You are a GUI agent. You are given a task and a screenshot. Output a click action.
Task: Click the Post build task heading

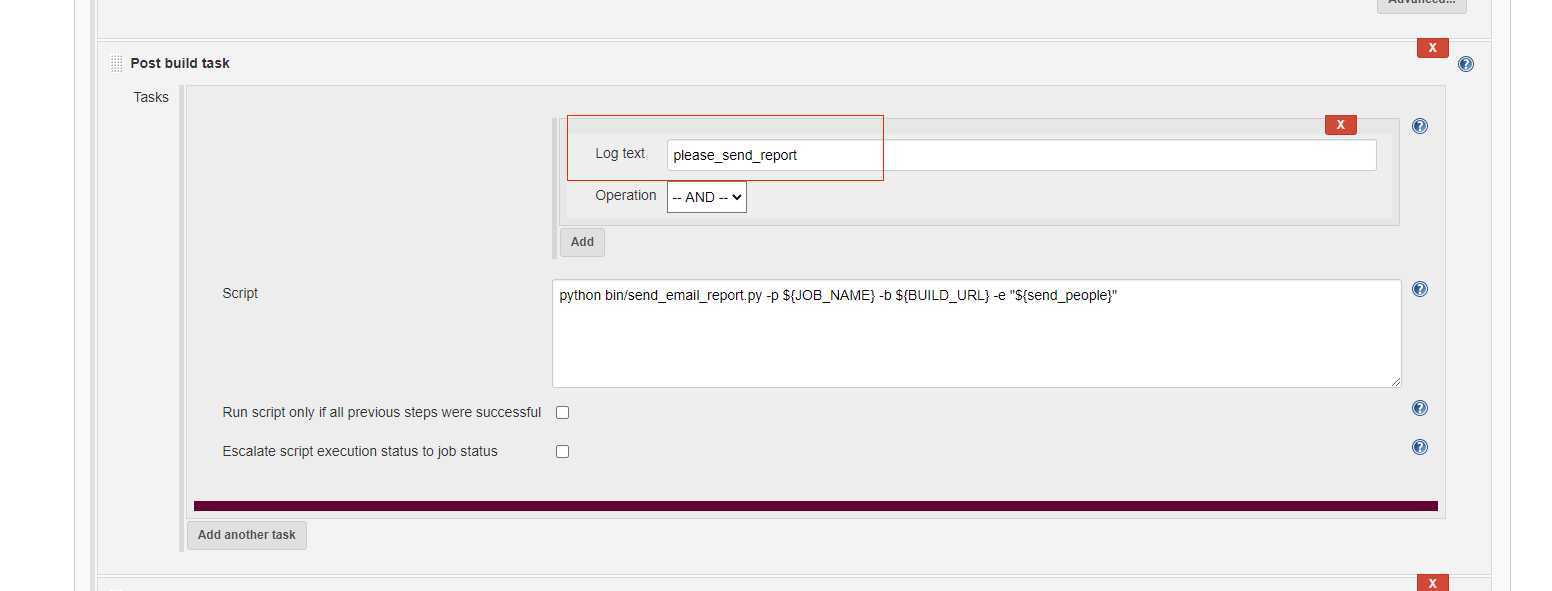click(x=180, y=63)
